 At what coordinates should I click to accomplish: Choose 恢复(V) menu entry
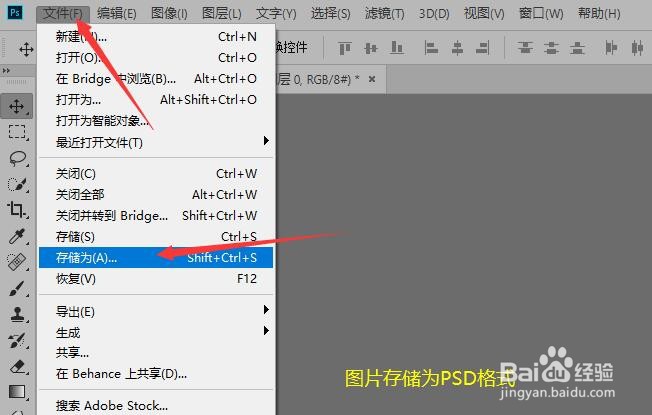[156, 279]
